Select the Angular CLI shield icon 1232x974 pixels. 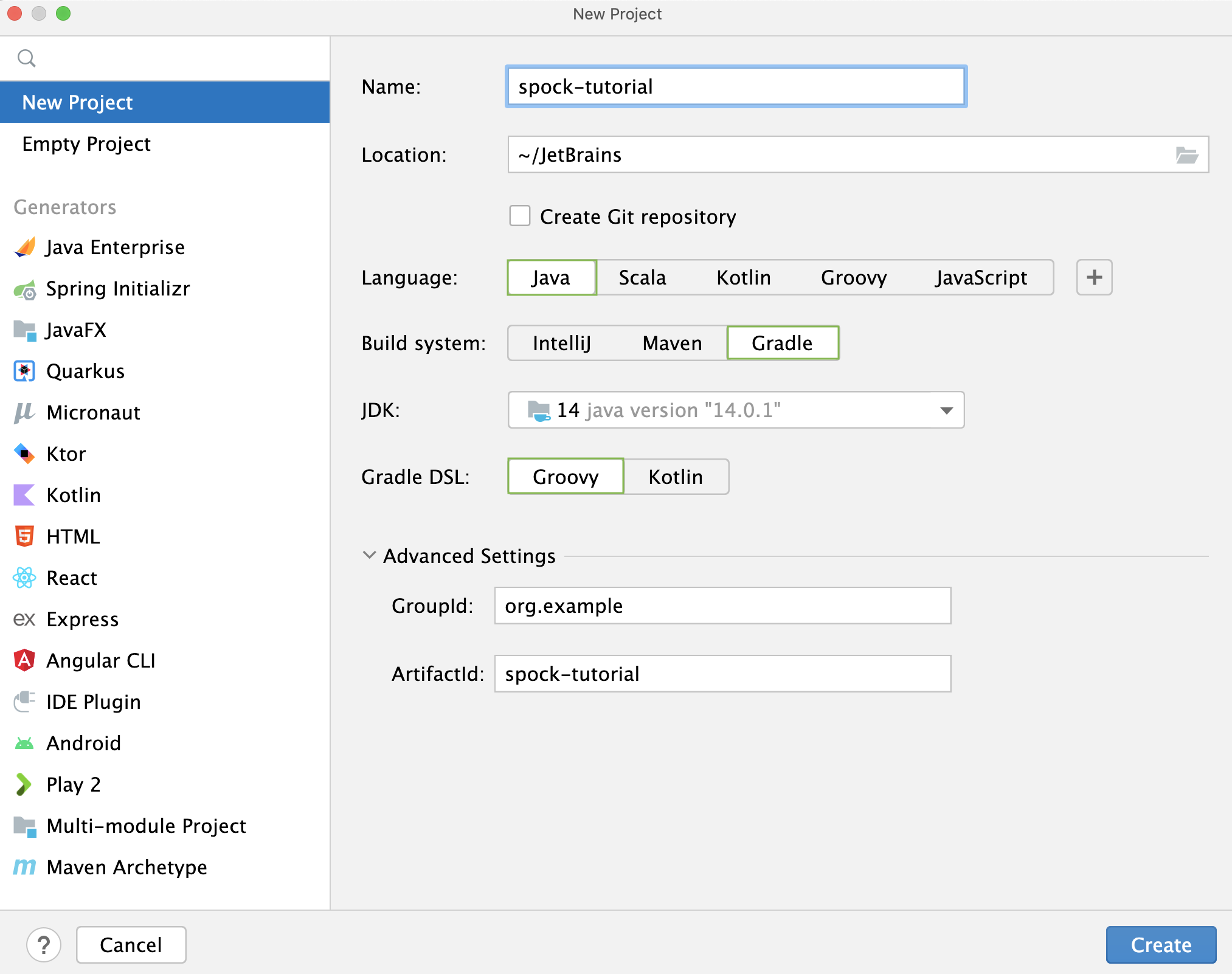(x=24, y=661)
